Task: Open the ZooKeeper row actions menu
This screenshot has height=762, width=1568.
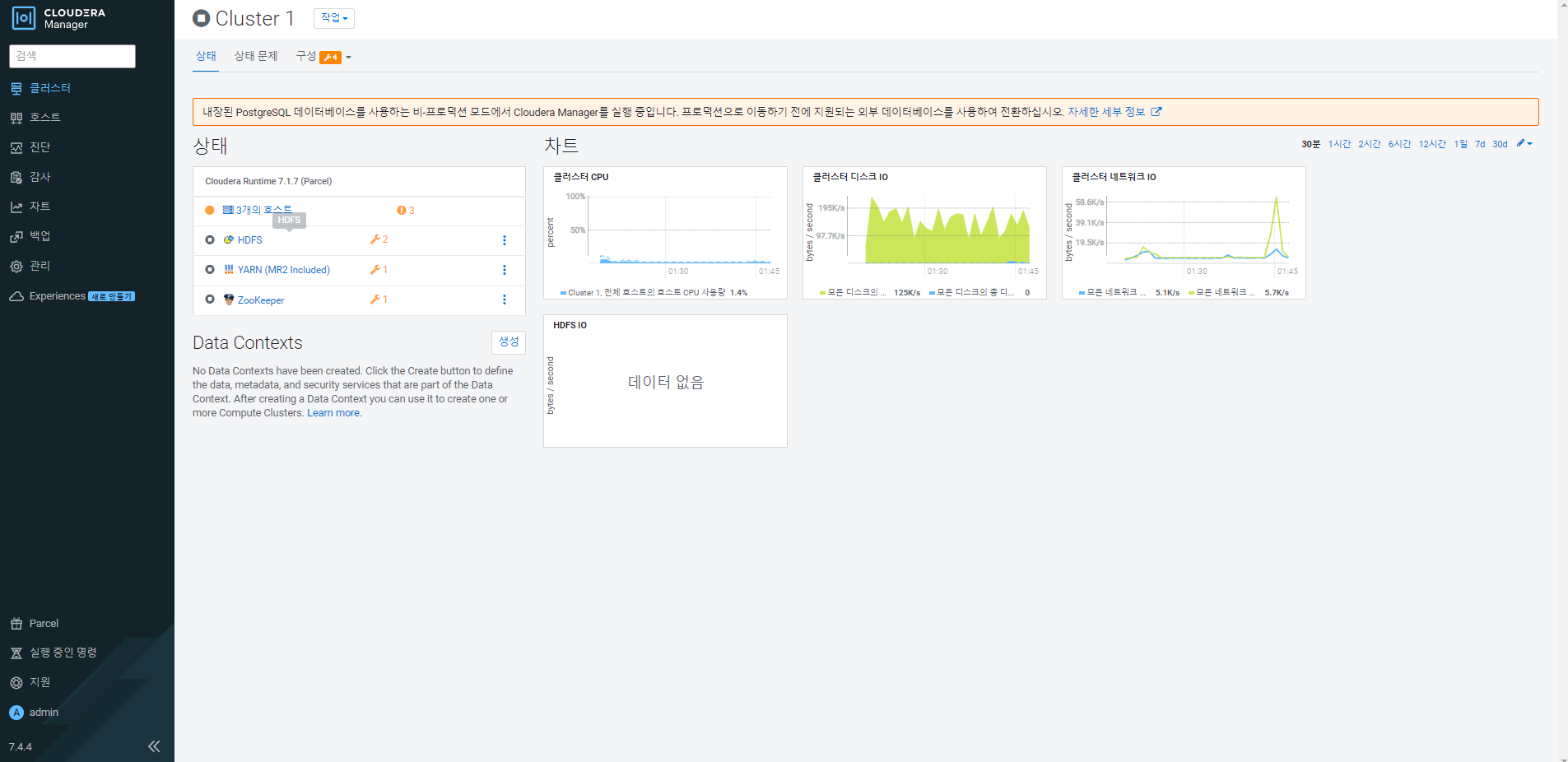Action: [x=505, y=300]
